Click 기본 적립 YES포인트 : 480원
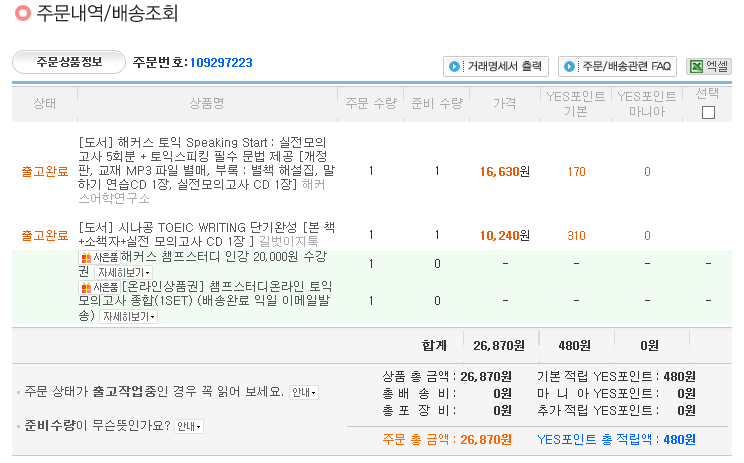 pos(616,377)
